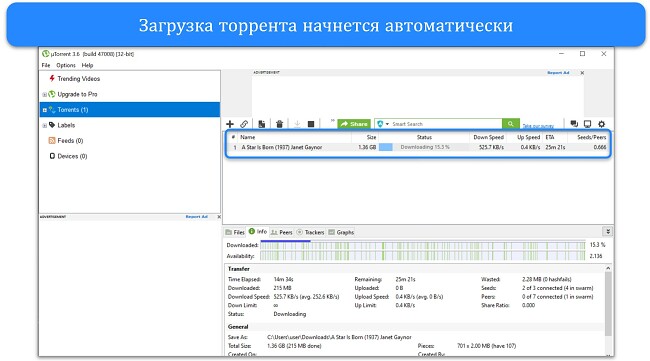
Task: Click the Add Torrent from URL link icon
Action: click(x=244, y=124)
